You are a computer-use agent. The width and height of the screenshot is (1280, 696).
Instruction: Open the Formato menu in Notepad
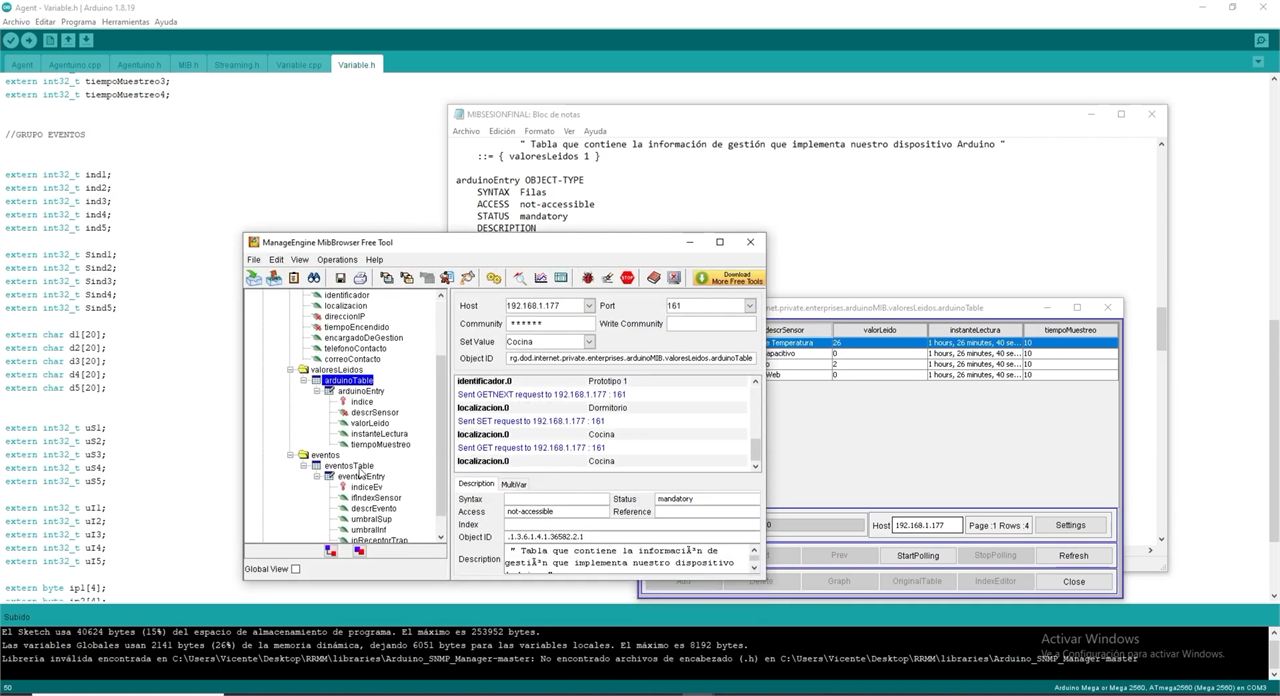pyautogui.click(x=539, y=131)
